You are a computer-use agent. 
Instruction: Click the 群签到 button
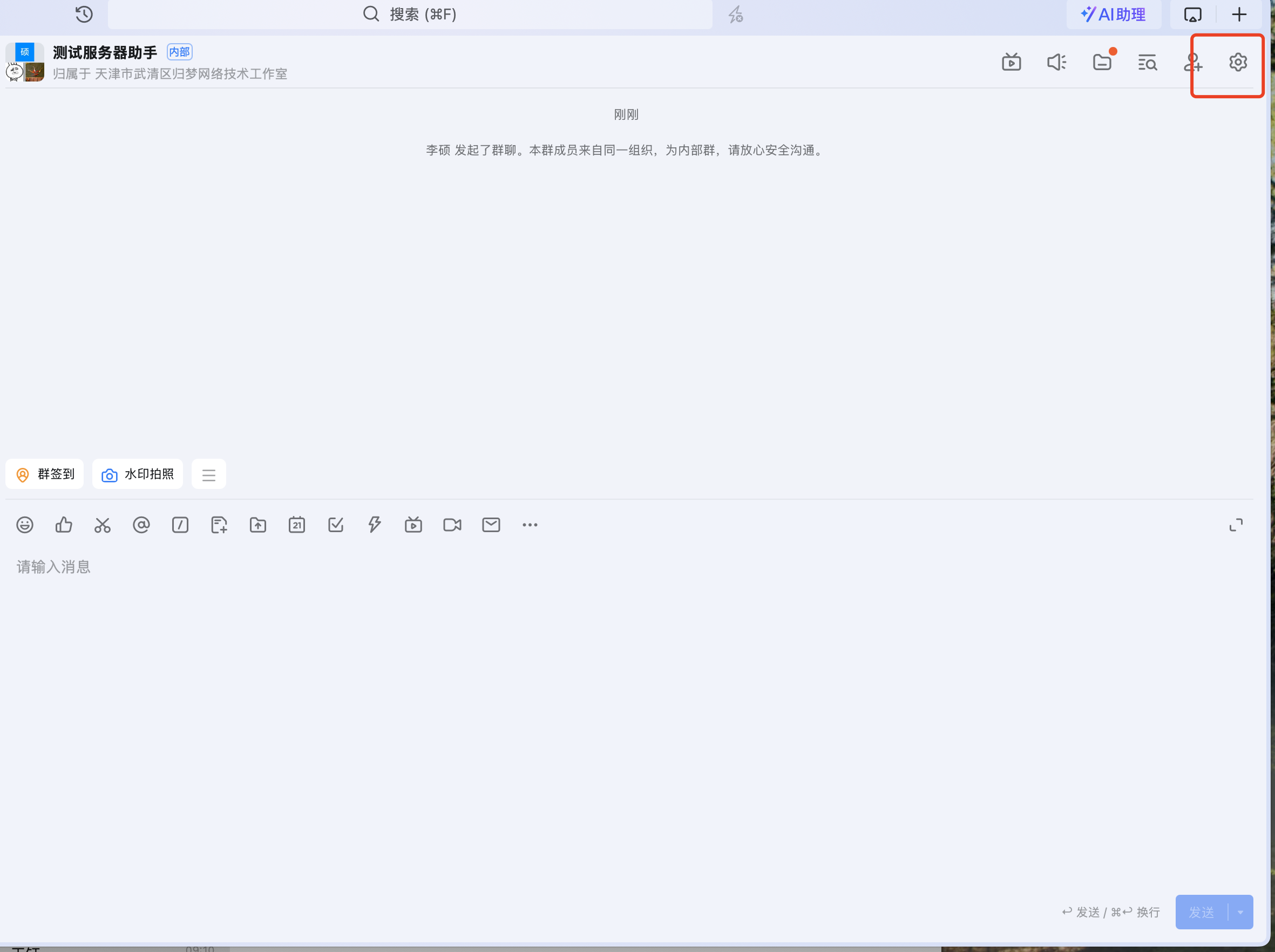[x=45, y=474]
